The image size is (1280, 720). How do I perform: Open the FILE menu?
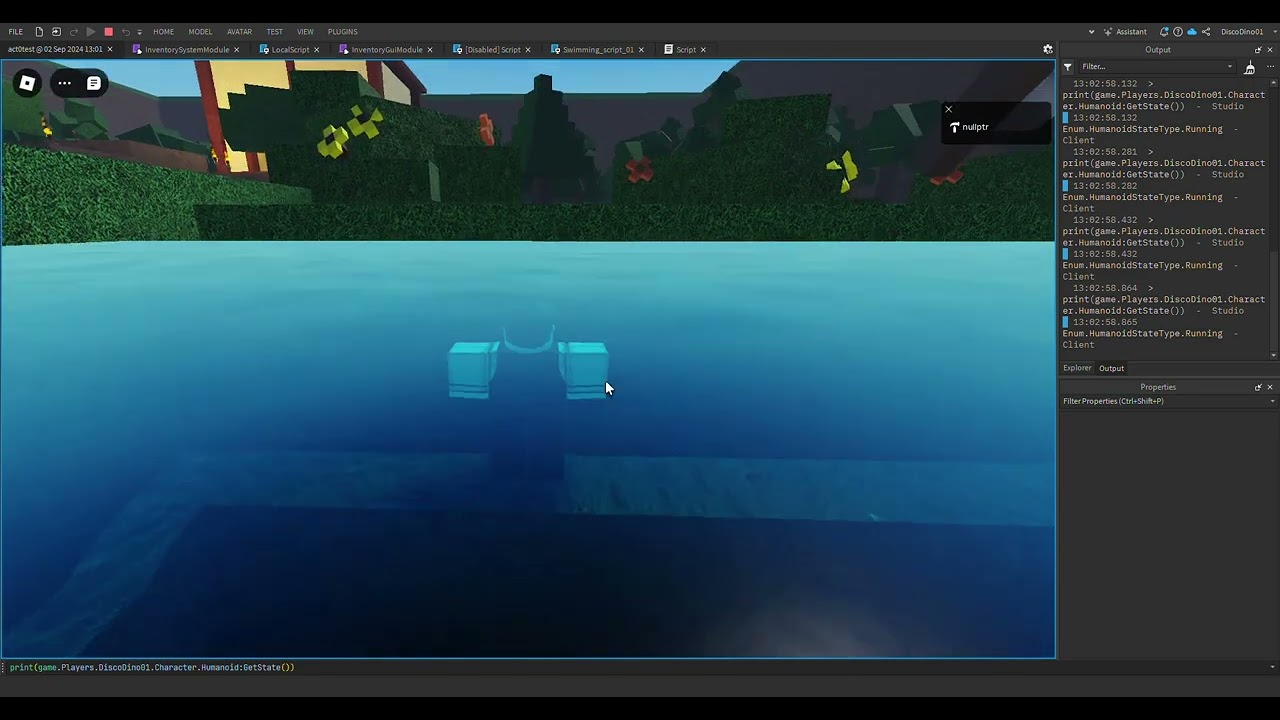[16, 32]
